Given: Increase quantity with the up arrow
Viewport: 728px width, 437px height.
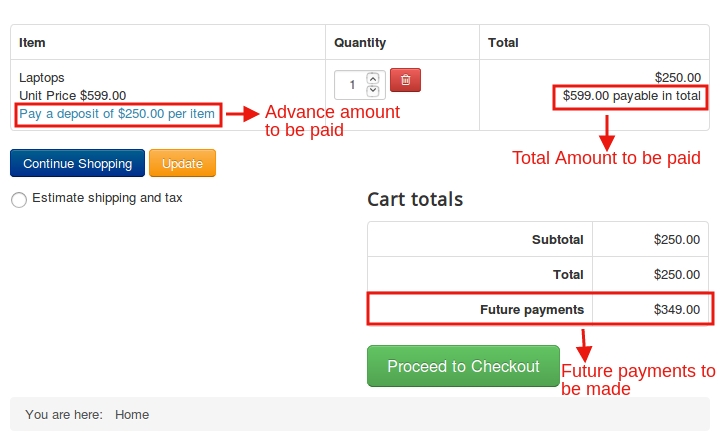Looking at the screenshot, I should click(373, 78).
